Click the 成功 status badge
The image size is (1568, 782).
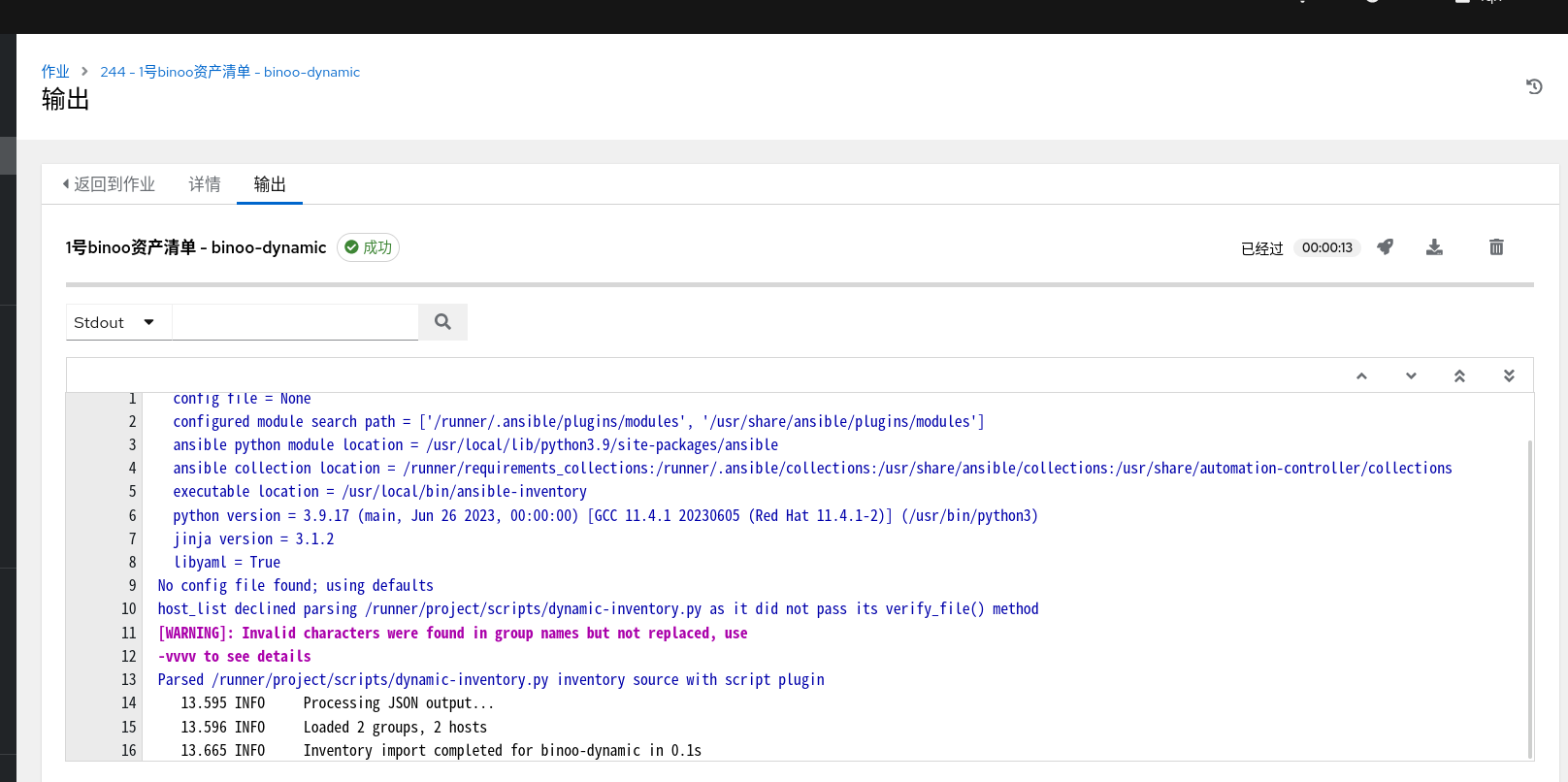368,247
